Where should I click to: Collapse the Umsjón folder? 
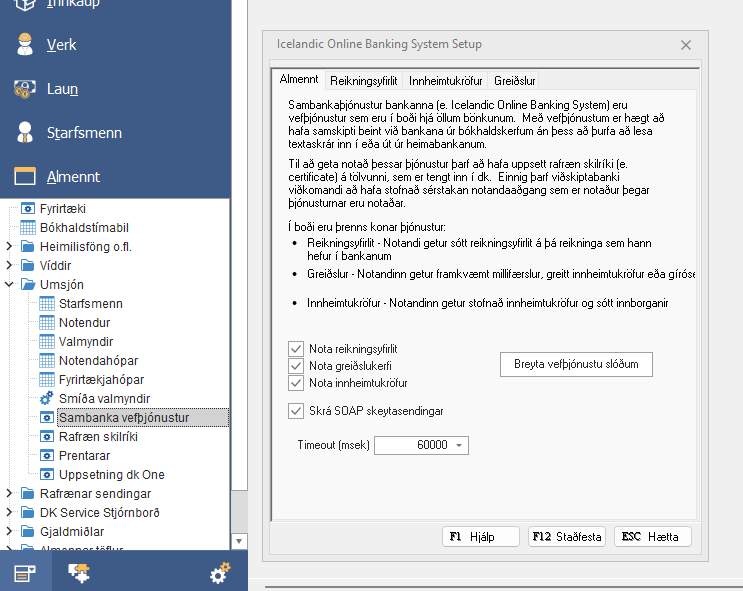click(9, 284)
